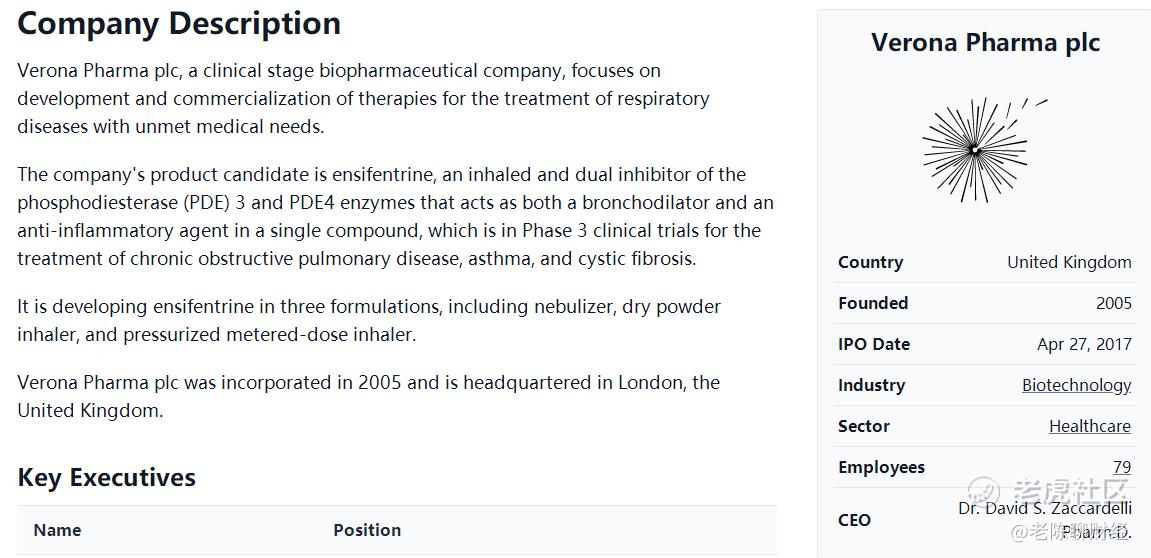Click the IPO Date row label

(874, 344)
